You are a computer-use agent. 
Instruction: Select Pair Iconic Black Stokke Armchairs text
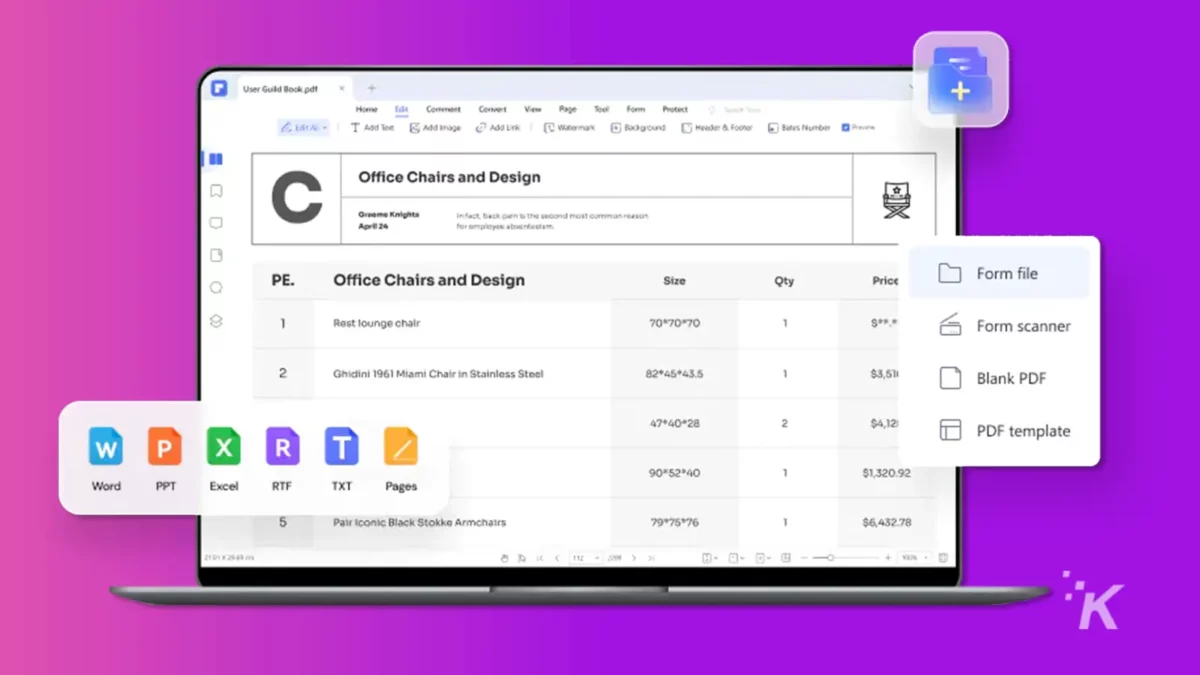coord(420,522)
